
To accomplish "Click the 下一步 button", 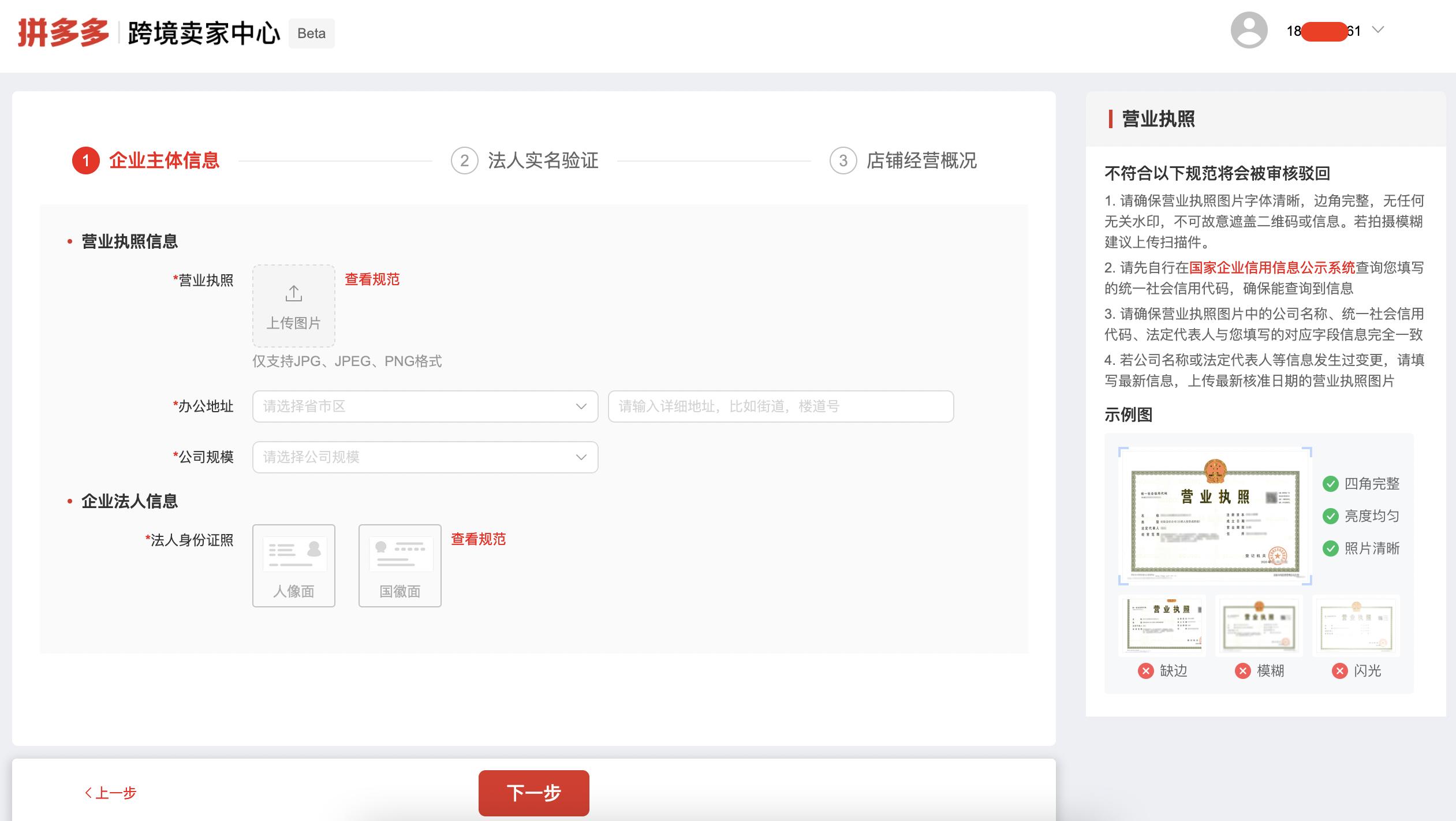I will 533,793.
